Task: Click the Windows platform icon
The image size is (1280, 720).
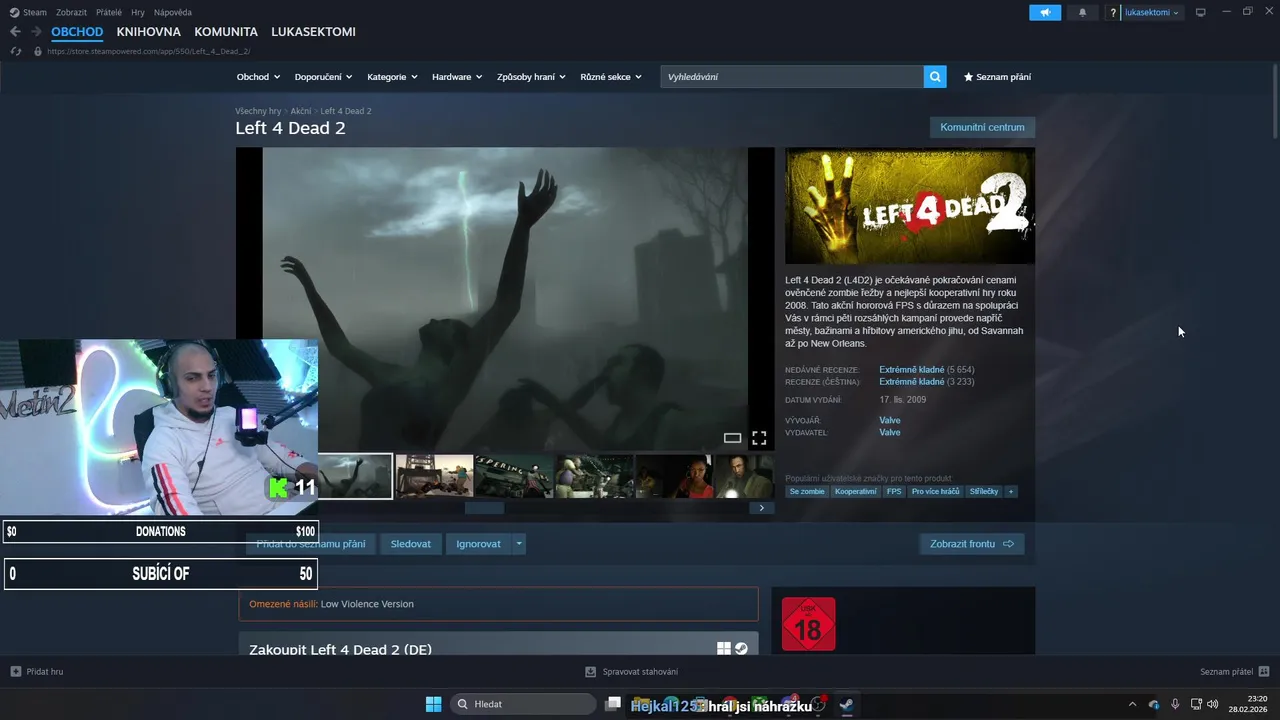Action: pos(724,649)
